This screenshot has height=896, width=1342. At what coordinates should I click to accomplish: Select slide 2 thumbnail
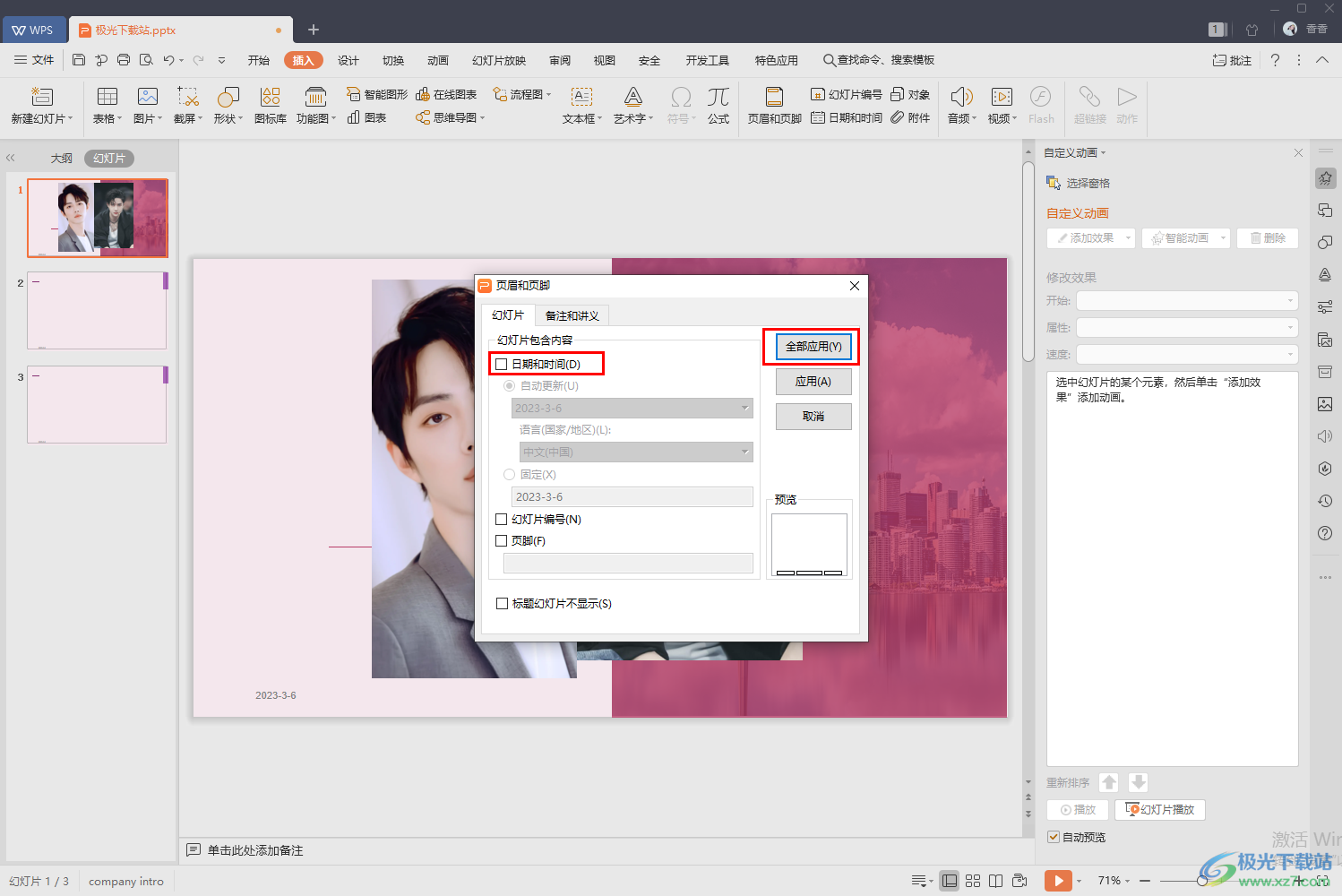pyautogui.click(x=97, y=310)
